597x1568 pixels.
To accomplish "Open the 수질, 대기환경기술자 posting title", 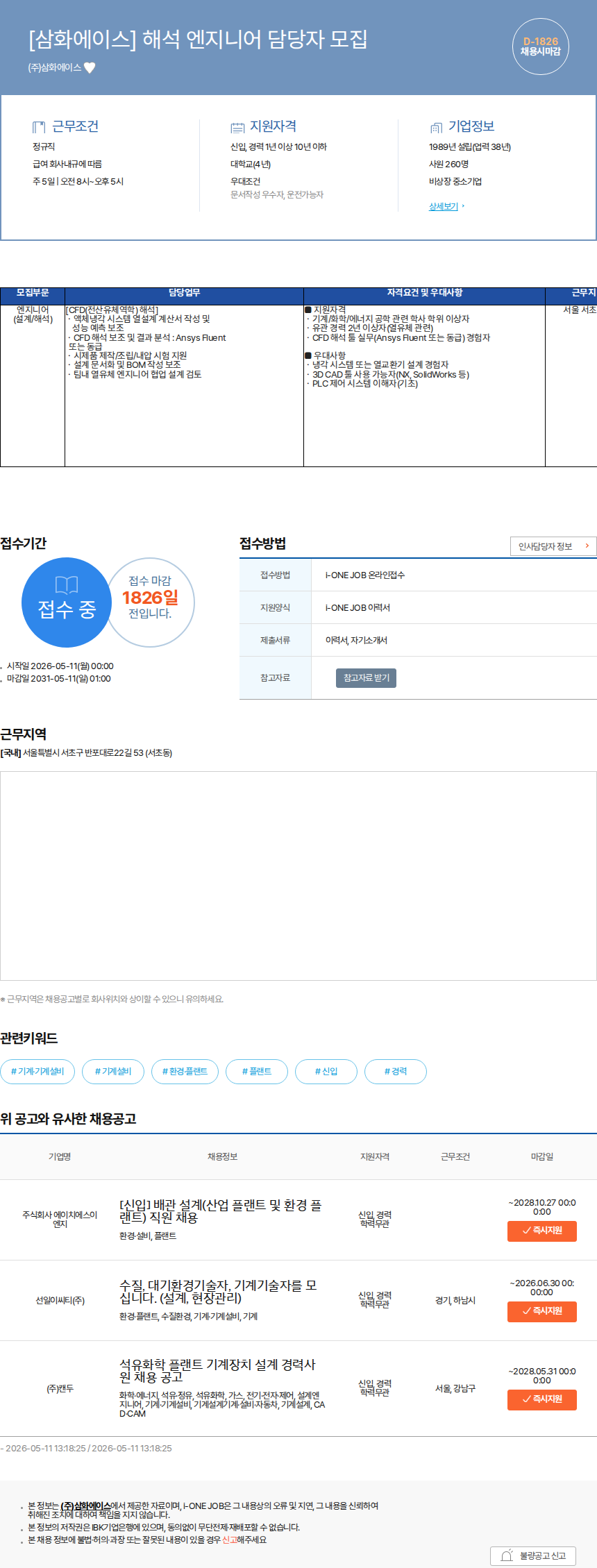I will [218, 1292].
